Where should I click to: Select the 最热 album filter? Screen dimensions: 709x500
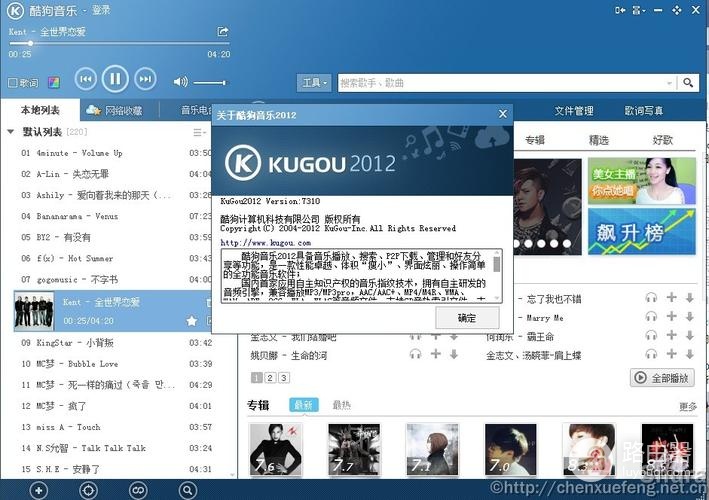tap(341, 405)
